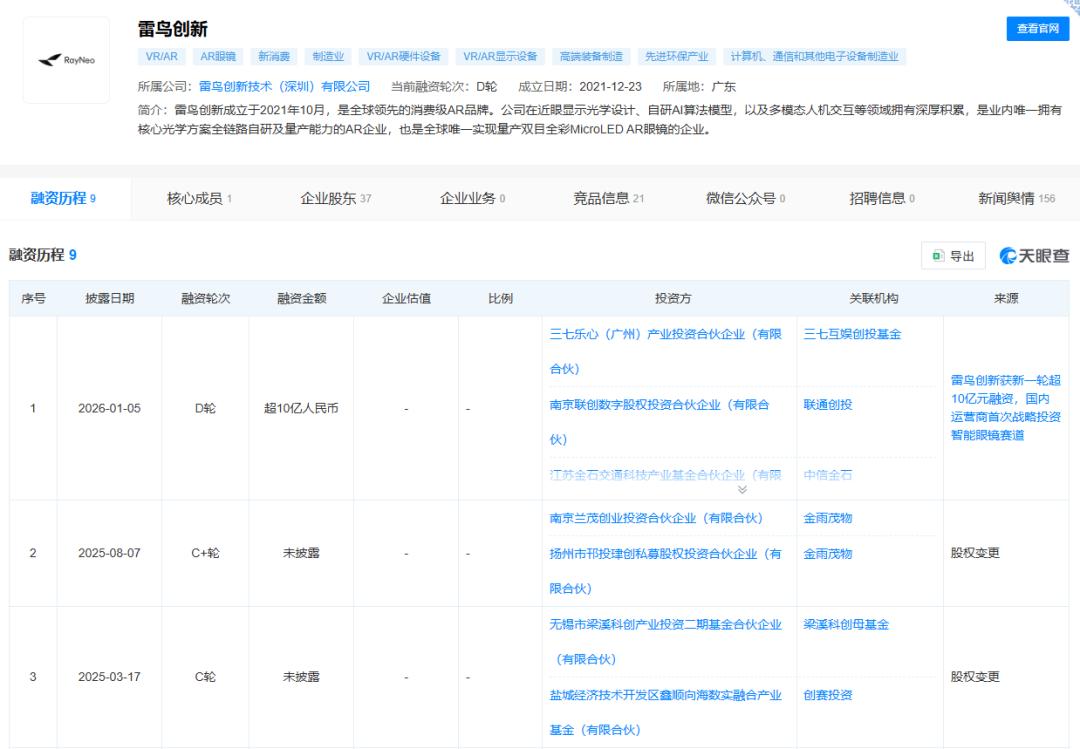The height and width of the screenshot is (749, 1080).
Task: Click investor 南京兰茂创业投资合伙企业 link
Action: (656, 518)
